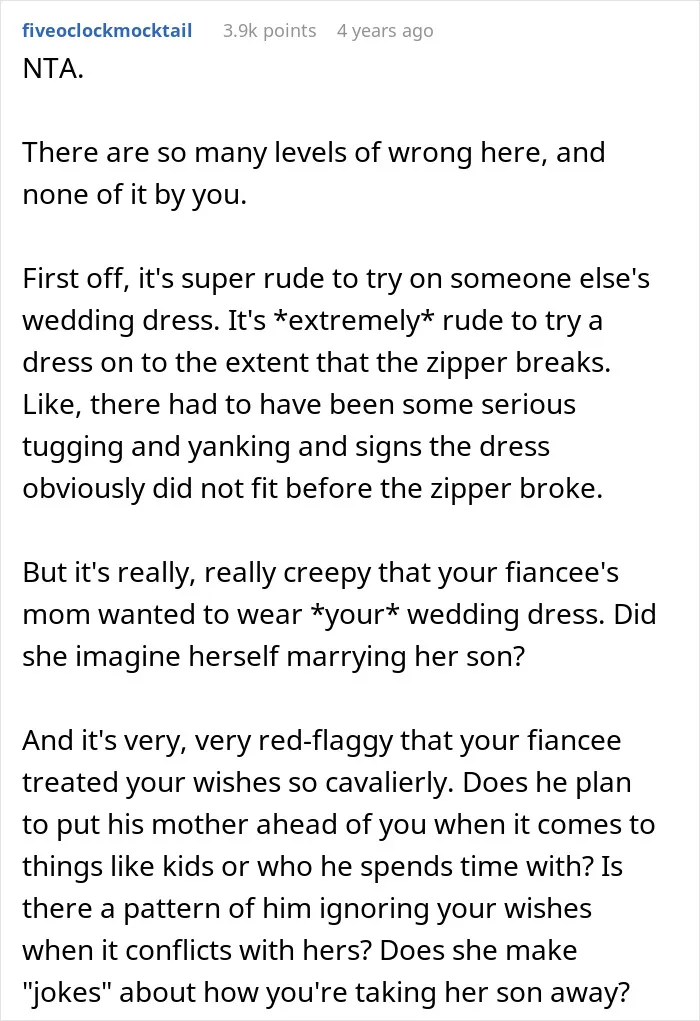Click the text 'none of it by you.'
700x1021 pixels.
coord(135,195)
